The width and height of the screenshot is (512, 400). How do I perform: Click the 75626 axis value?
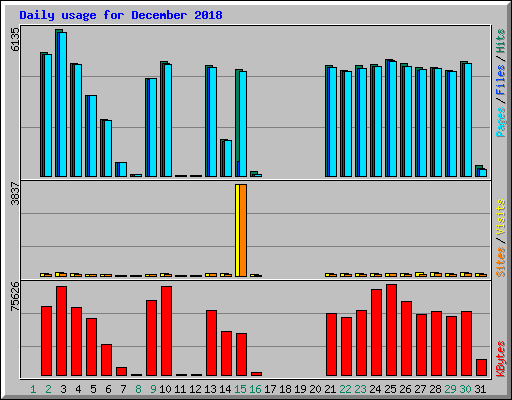[x=15, y=296]
